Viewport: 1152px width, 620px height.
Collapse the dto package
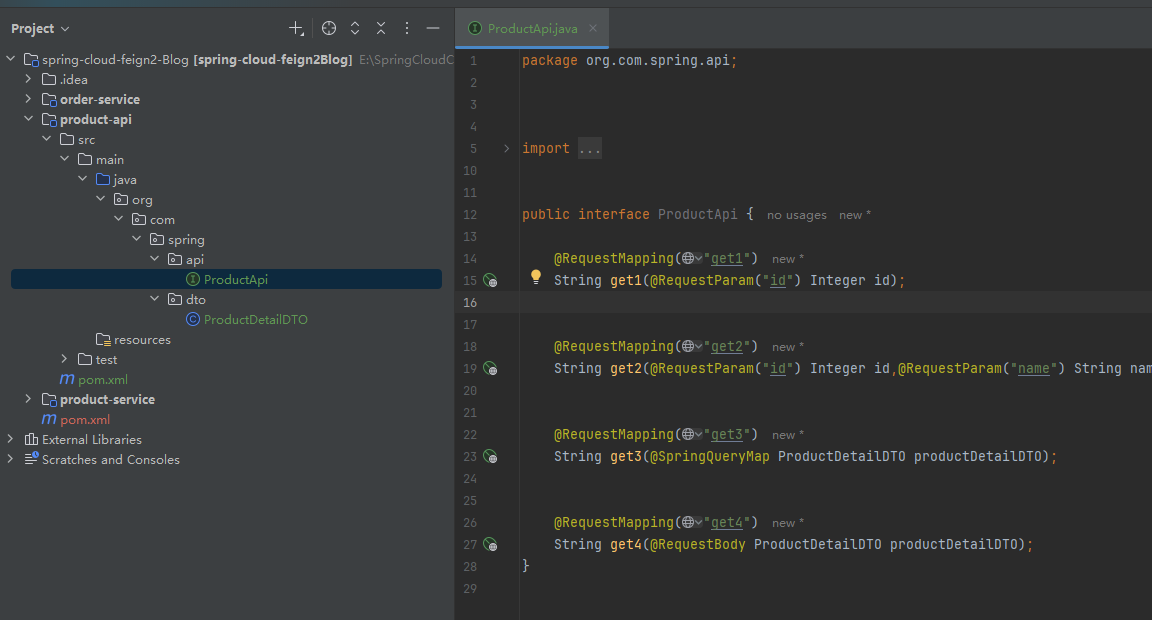[x=154, y=299]
